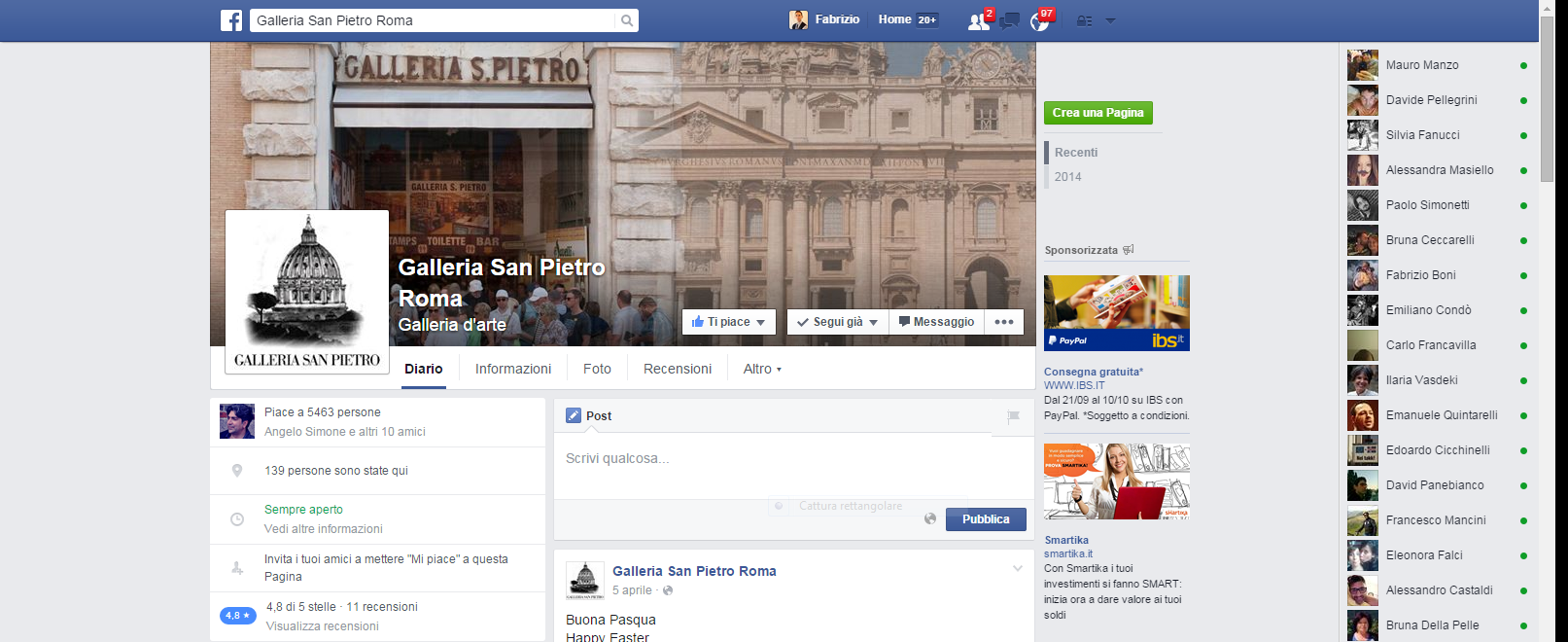Viewport: 1568px width, 642px height.
Task: Expand the account menu arrow
Action: (x=1110, y=20)
